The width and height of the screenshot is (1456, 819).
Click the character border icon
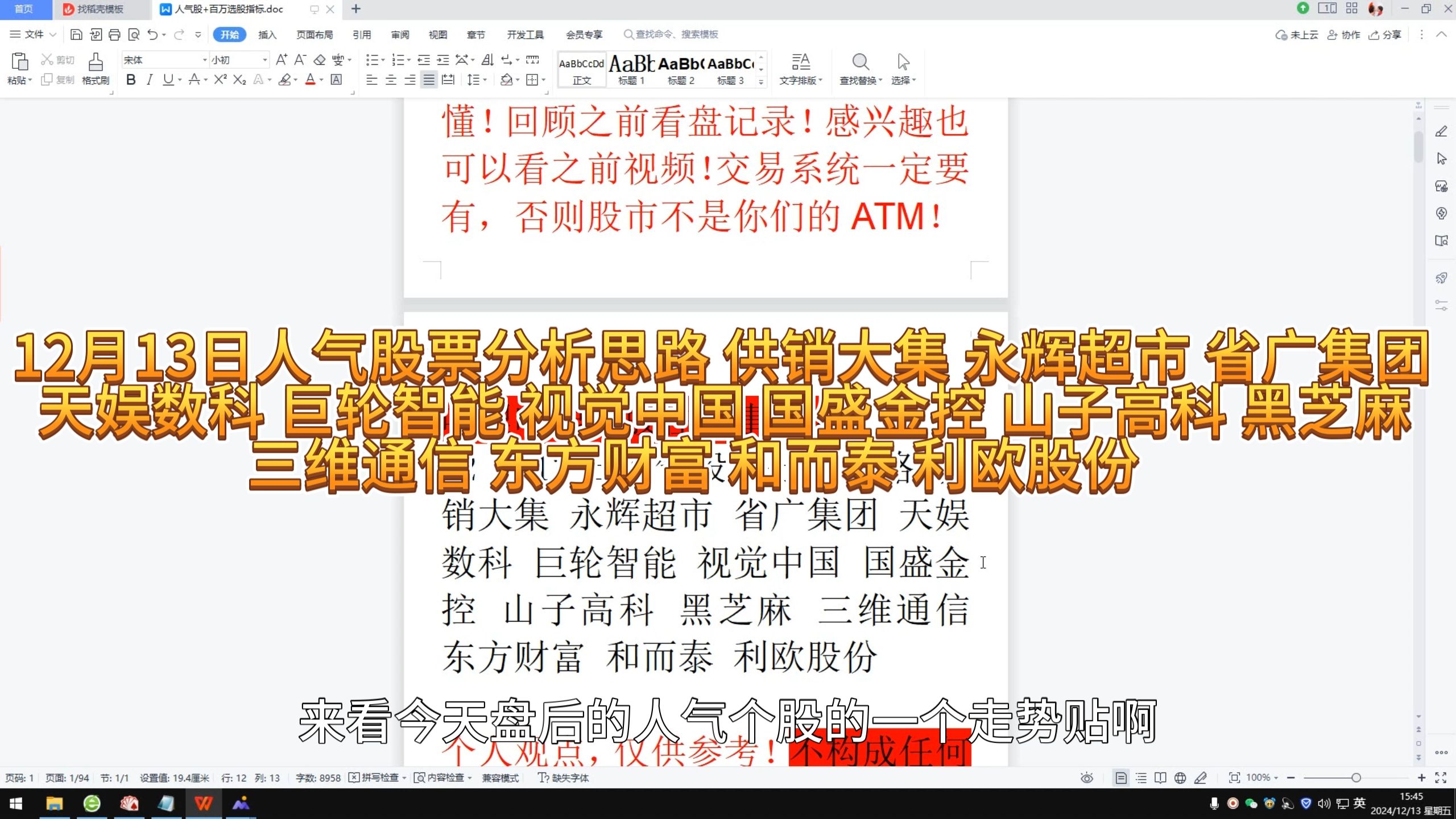point(336,80)
